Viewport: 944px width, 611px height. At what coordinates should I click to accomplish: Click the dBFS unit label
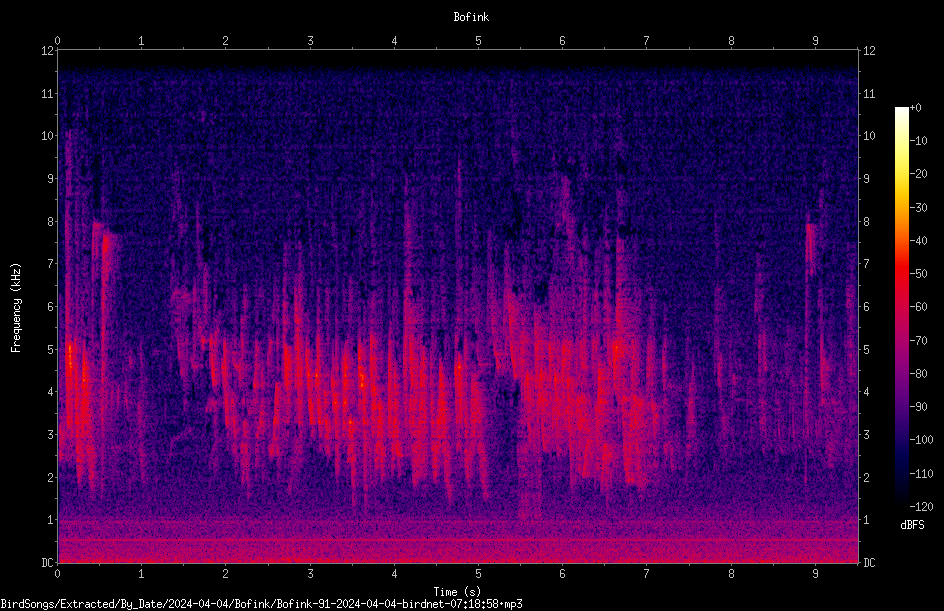pos(912,525)
